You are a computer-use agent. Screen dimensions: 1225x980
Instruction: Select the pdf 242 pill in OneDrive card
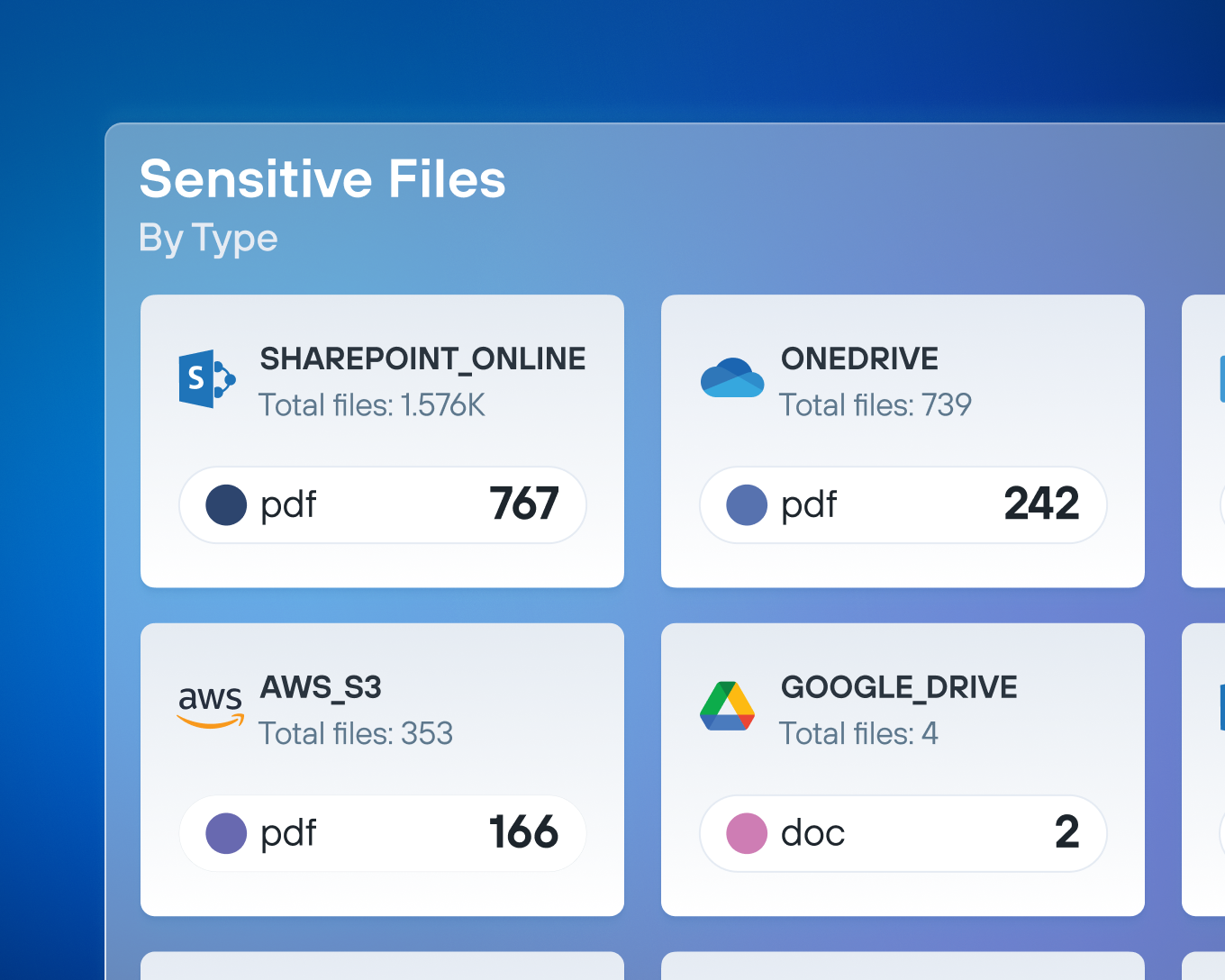pos(903,504)
